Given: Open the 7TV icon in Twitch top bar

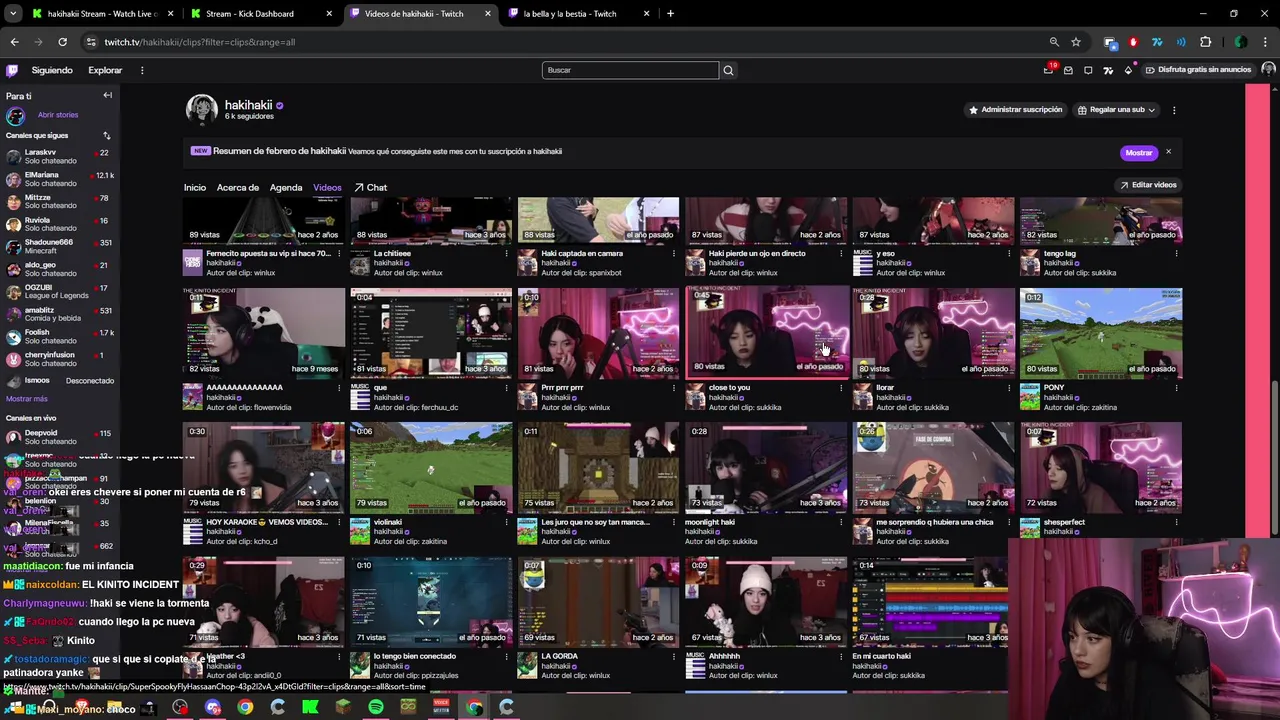Looking at the screenshot, I should (1108, 70).
